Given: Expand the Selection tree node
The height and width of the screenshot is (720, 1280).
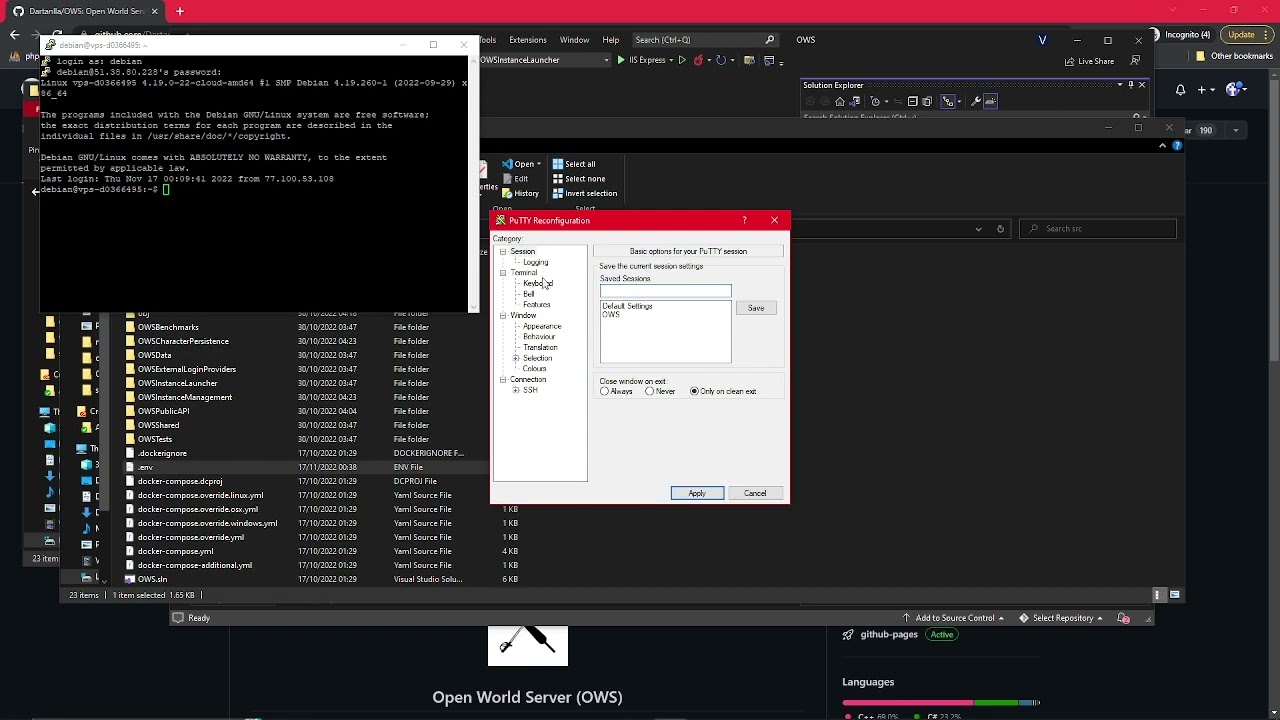Looking at the screenshot, I should tap(516, 358).
